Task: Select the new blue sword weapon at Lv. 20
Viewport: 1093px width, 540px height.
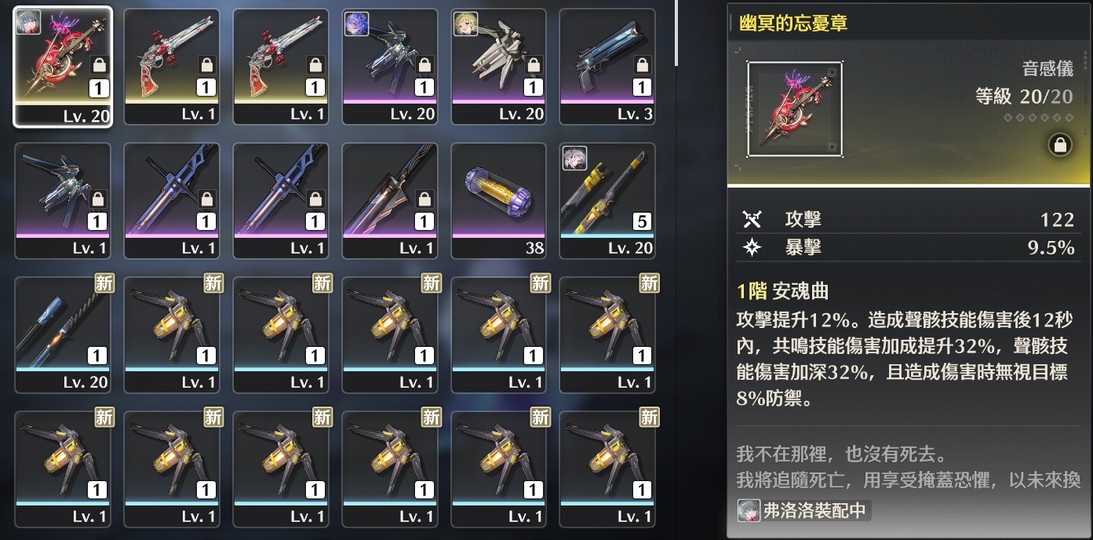Action: pyautogui.click(x=63, y=334)
